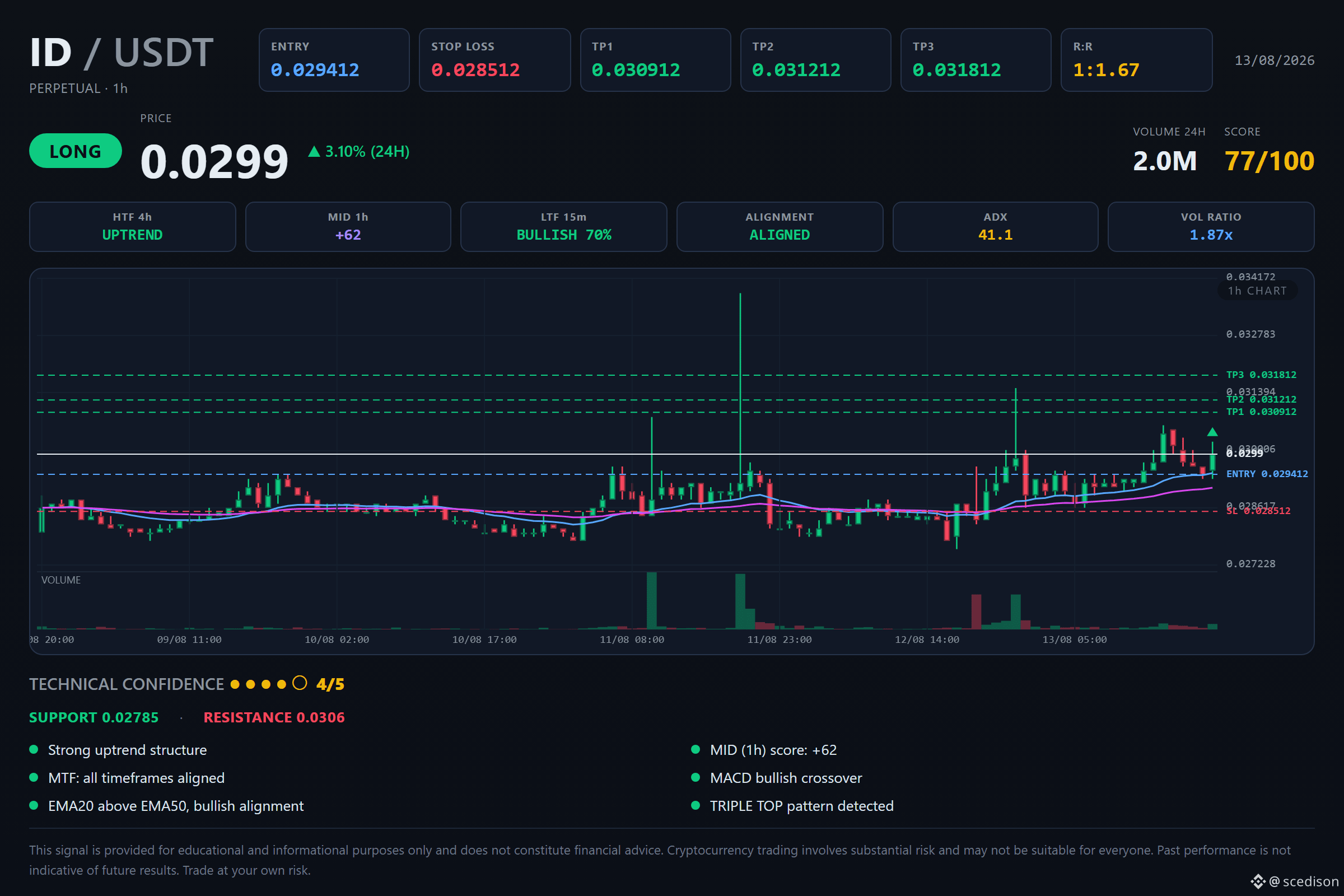Click the 4/5 confidence rating
1344x896 pixels.
tap(330, 684)
